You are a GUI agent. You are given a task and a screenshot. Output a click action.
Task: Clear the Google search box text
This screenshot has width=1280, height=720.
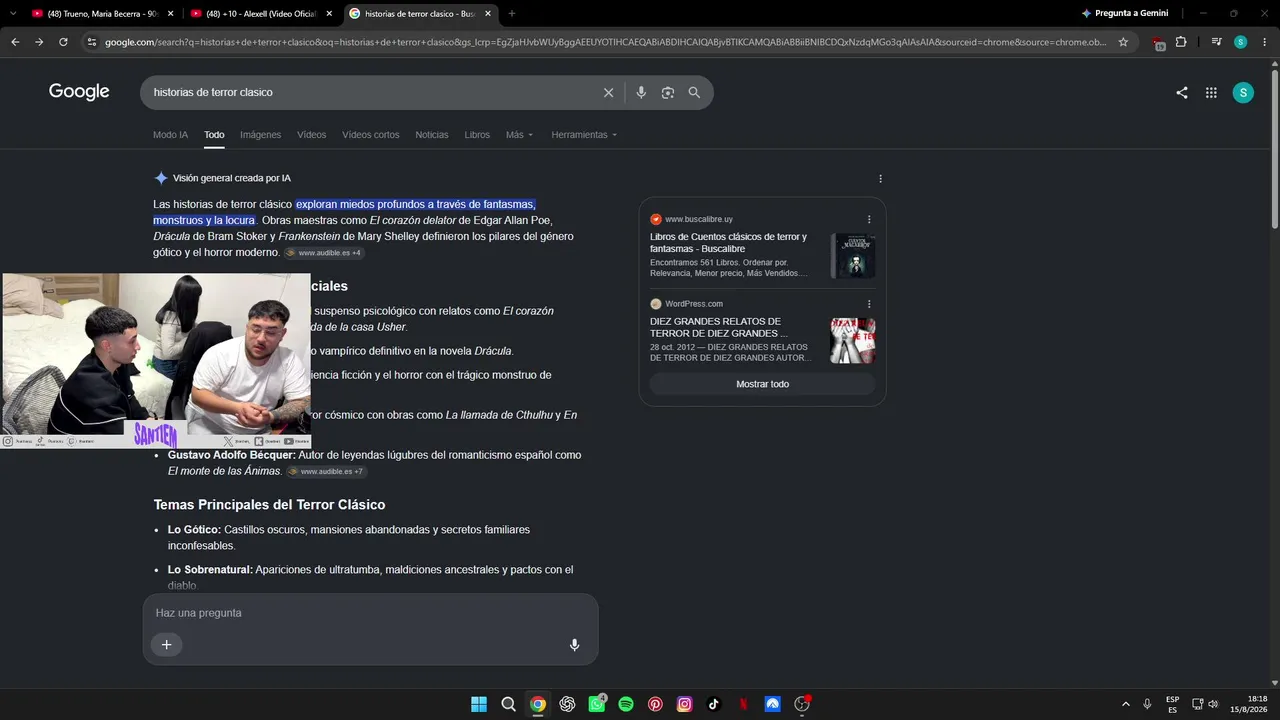click(608, 92)
